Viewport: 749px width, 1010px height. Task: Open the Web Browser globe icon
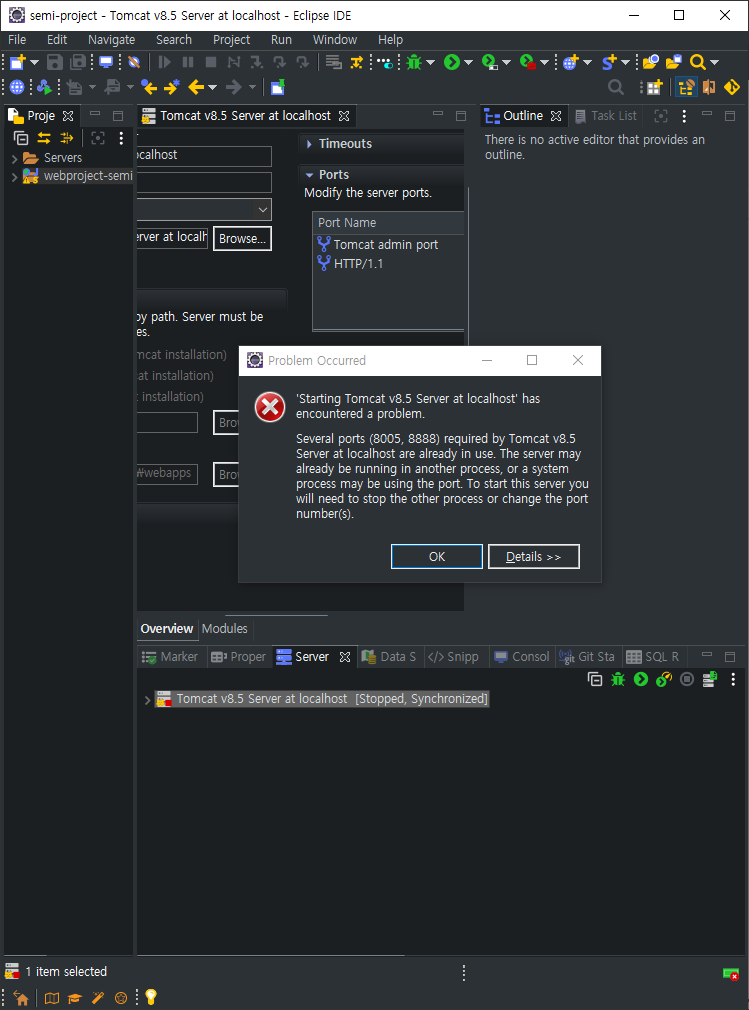point(17,87)
